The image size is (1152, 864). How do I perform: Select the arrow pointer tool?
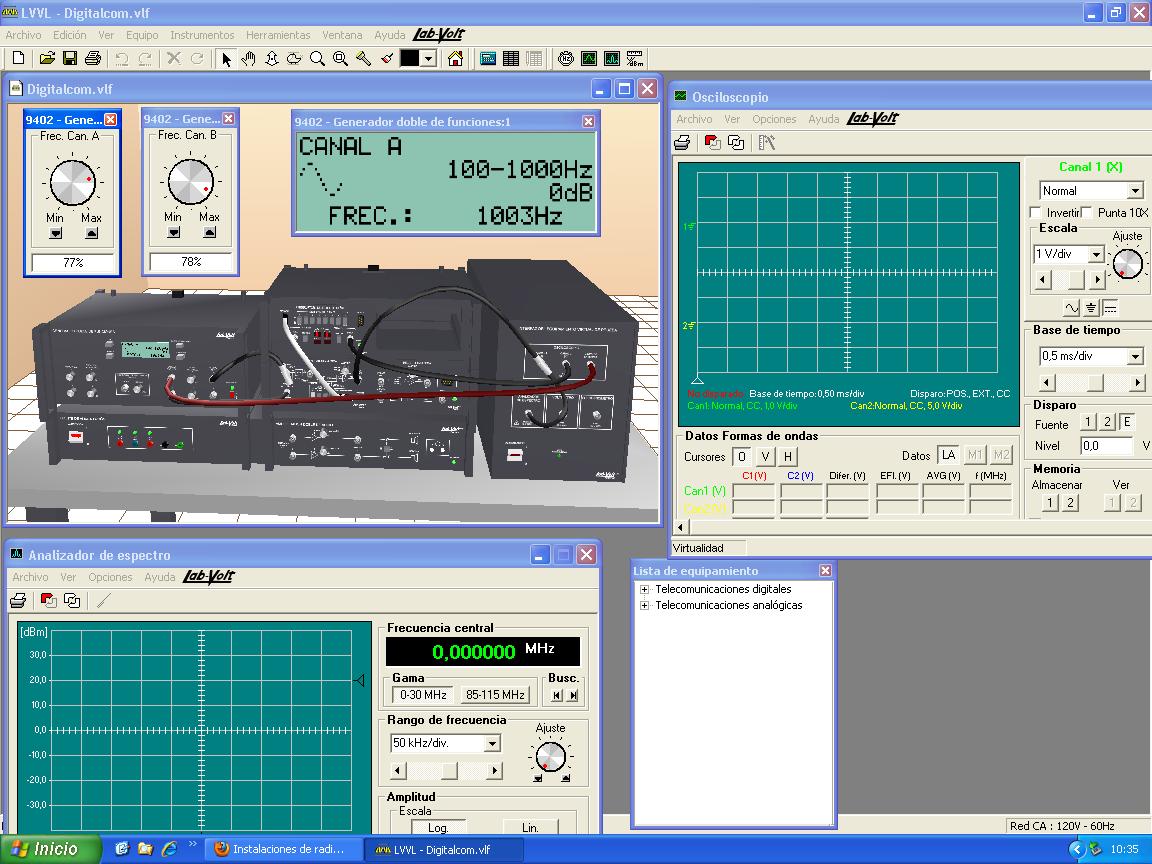point(226,59)
